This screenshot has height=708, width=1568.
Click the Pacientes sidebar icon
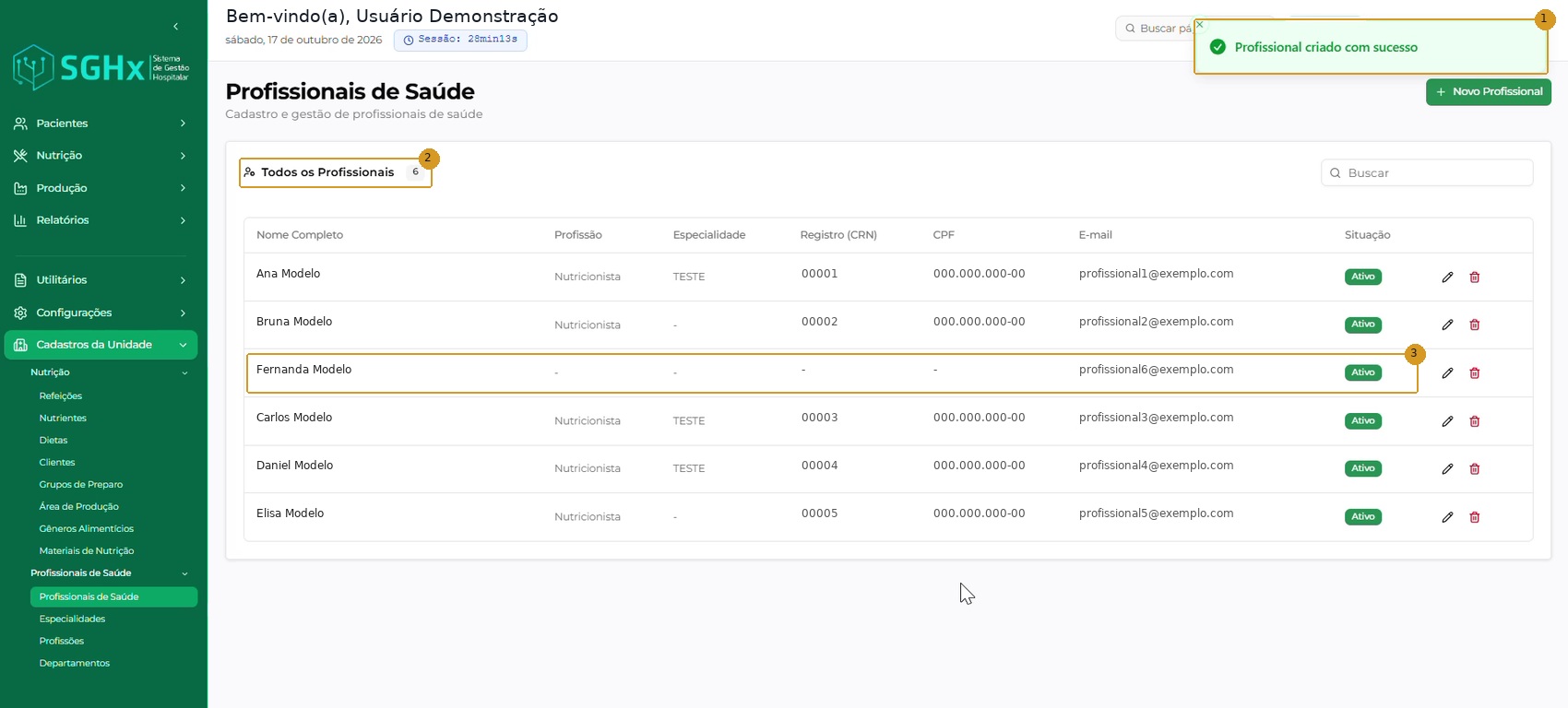20,124
